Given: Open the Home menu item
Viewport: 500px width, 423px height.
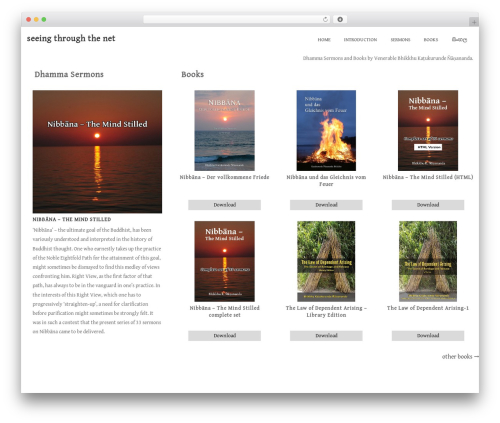Looking at the screenshot, I should click(x=324, y=40).
